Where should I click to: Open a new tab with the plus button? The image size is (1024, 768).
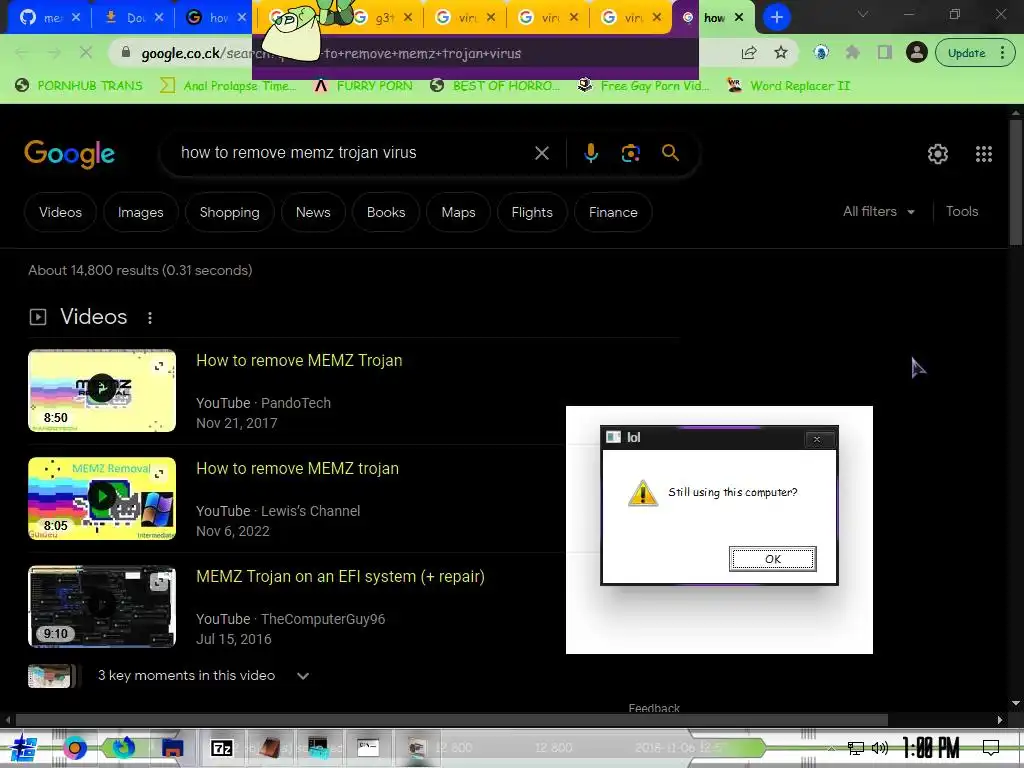pyautogui.click(x=776, y=17)
